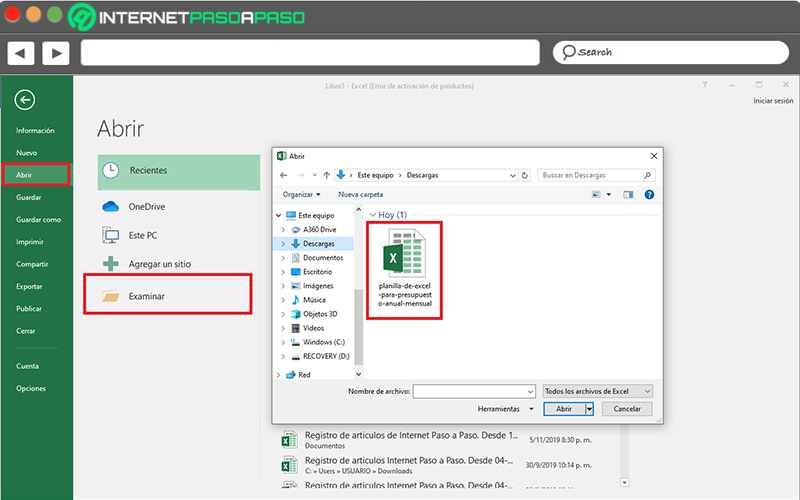This screenshot has width=800, height=500.
Task: Open the Todos los archivos de Excel dropdown
Action: pos(597,391)
